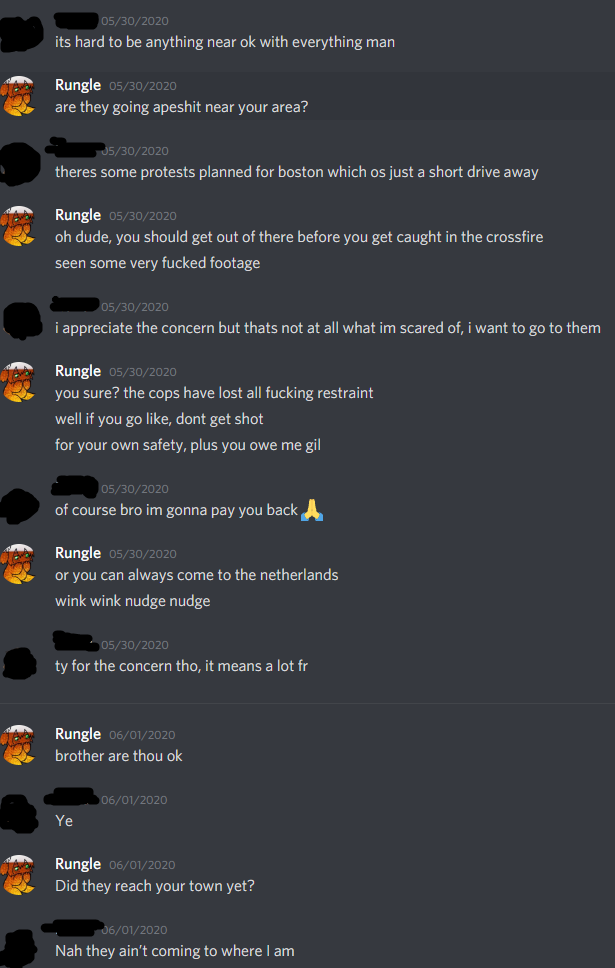Screen dimensions: 615x968
Task: Click Rungle's avatar beside 'you sure? the cops' message
Action: pyautogui.click(x=19, y=382)
